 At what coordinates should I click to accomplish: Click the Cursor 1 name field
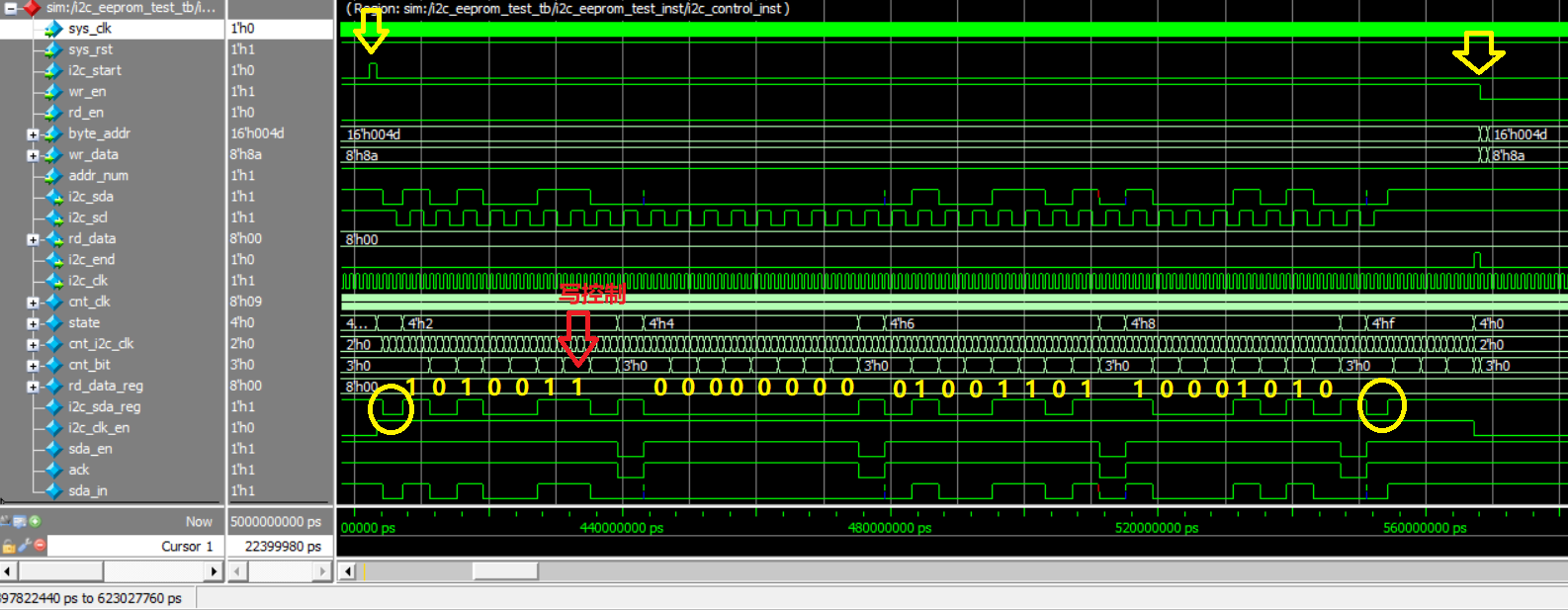pyautogui.click(x=133, y=546)
